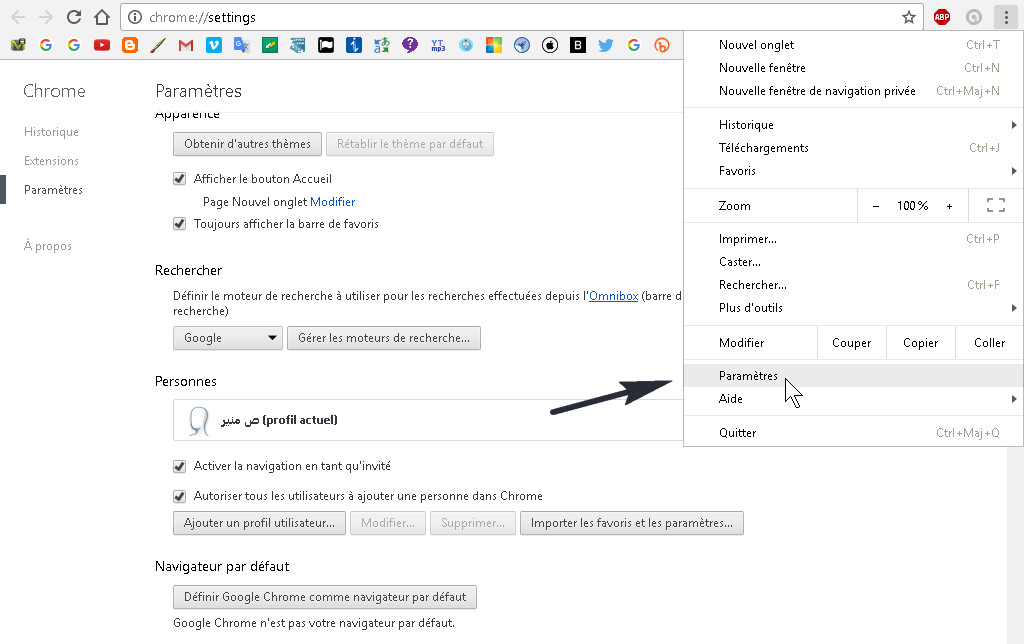This screenshot has width=1024, height=644.
Task: Select Imprimer... menu item
Action: pyautogui.click(x=853, y=238)
